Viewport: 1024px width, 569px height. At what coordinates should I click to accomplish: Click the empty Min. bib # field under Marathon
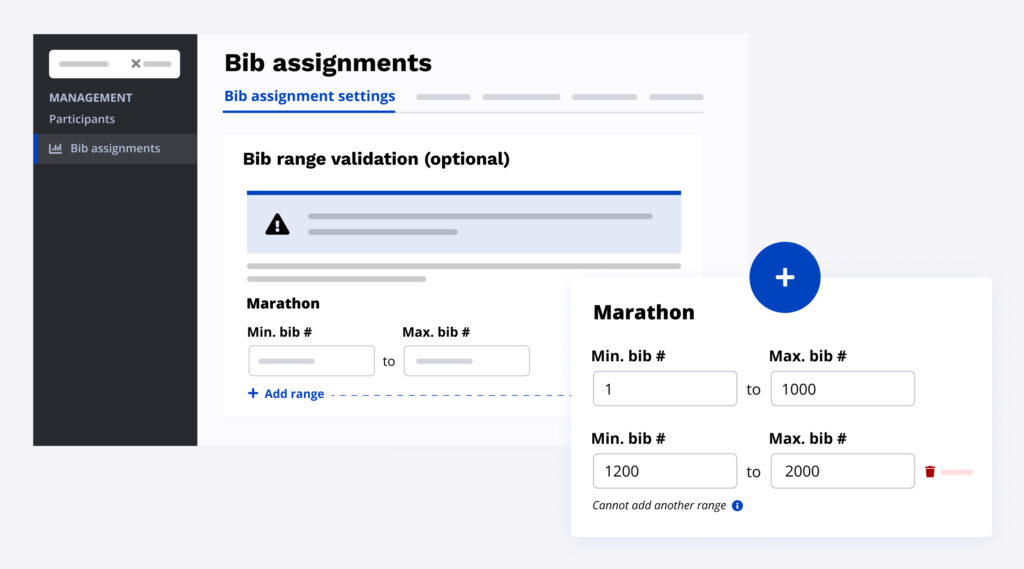(x=311, y=361)
